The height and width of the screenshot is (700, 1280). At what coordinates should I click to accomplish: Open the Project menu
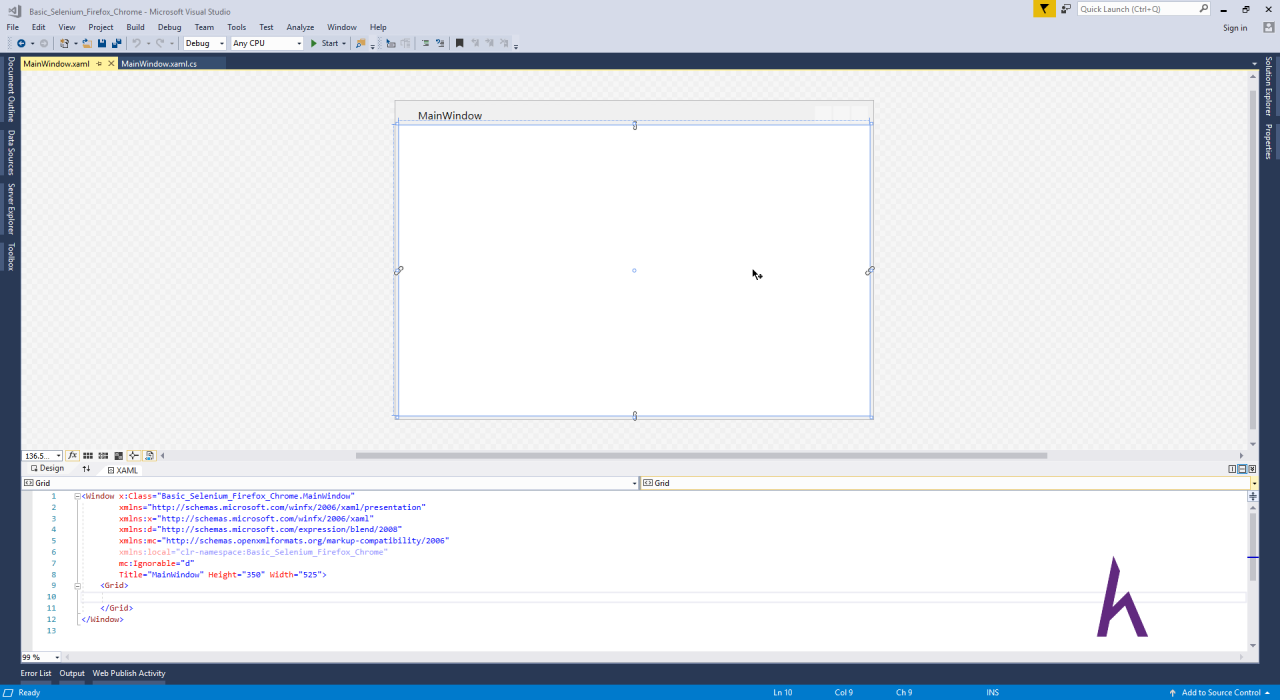100,27
